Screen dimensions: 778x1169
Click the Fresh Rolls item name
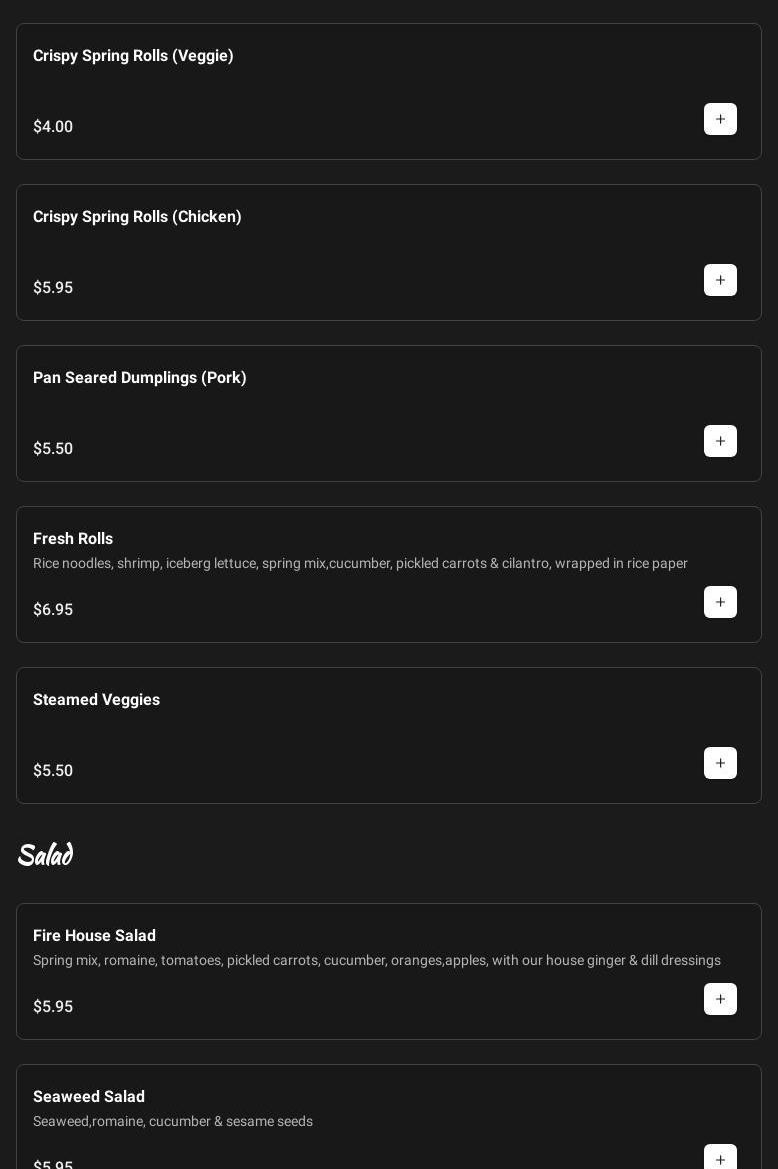pos(73,539)
